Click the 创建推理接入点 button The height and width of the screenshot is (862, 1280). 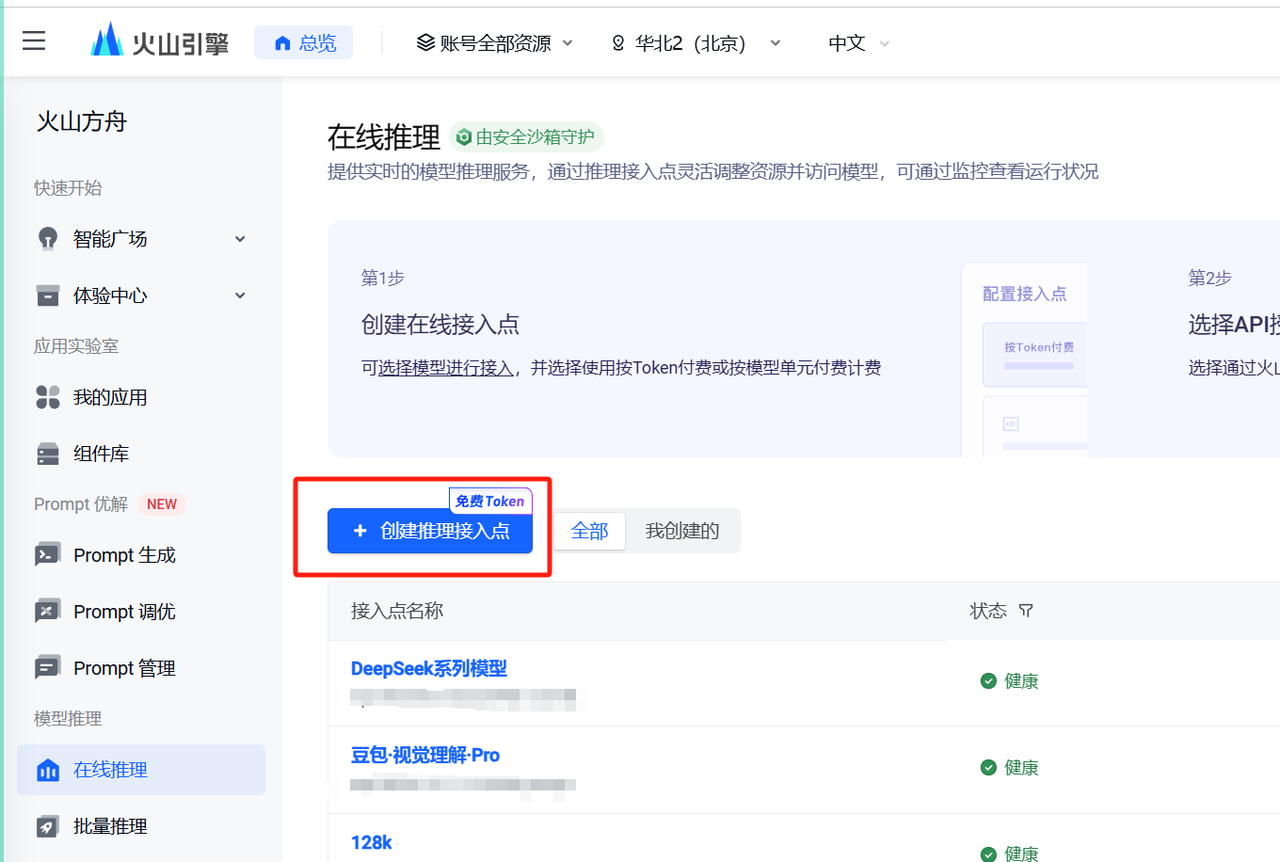tap(430, 531)
